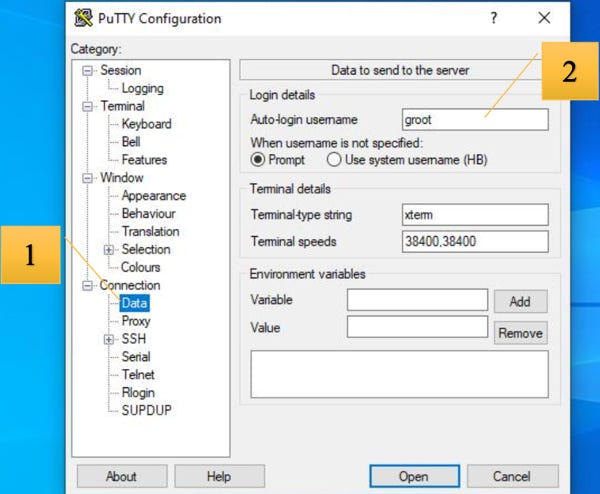This screenshot has height=494, width=600.
Task: Collapse the Window tree node
Action: (88, 178)
